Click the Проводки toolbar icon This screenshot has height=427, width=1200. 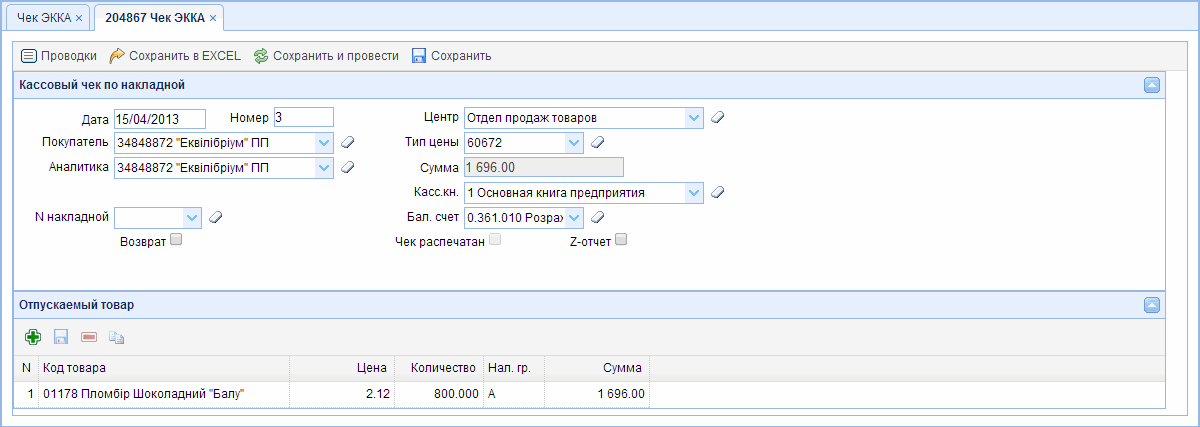point(29,56)
